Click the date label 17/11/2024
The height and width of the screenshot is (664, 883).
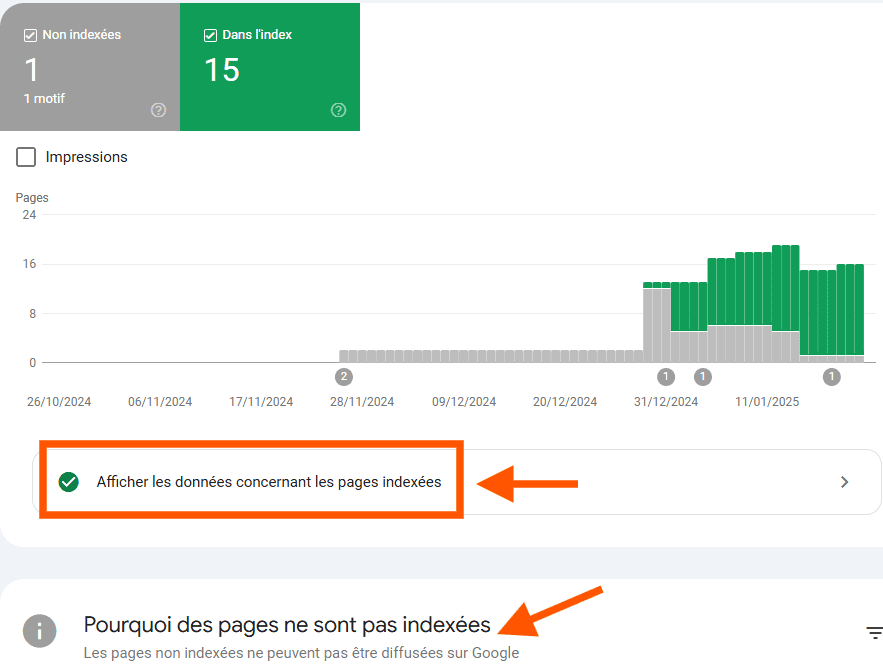(261, 402)
